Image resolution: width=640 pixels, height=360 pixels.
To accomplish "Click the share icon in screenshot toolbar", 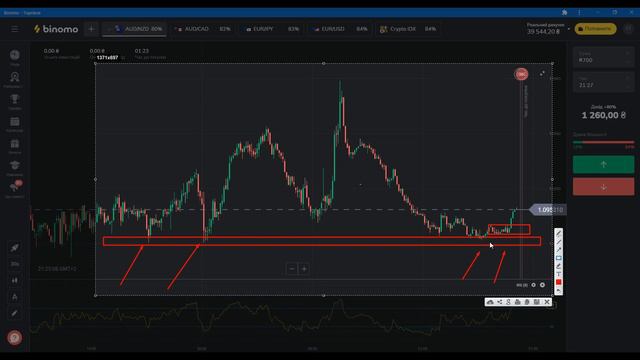I will coord(500,302).
